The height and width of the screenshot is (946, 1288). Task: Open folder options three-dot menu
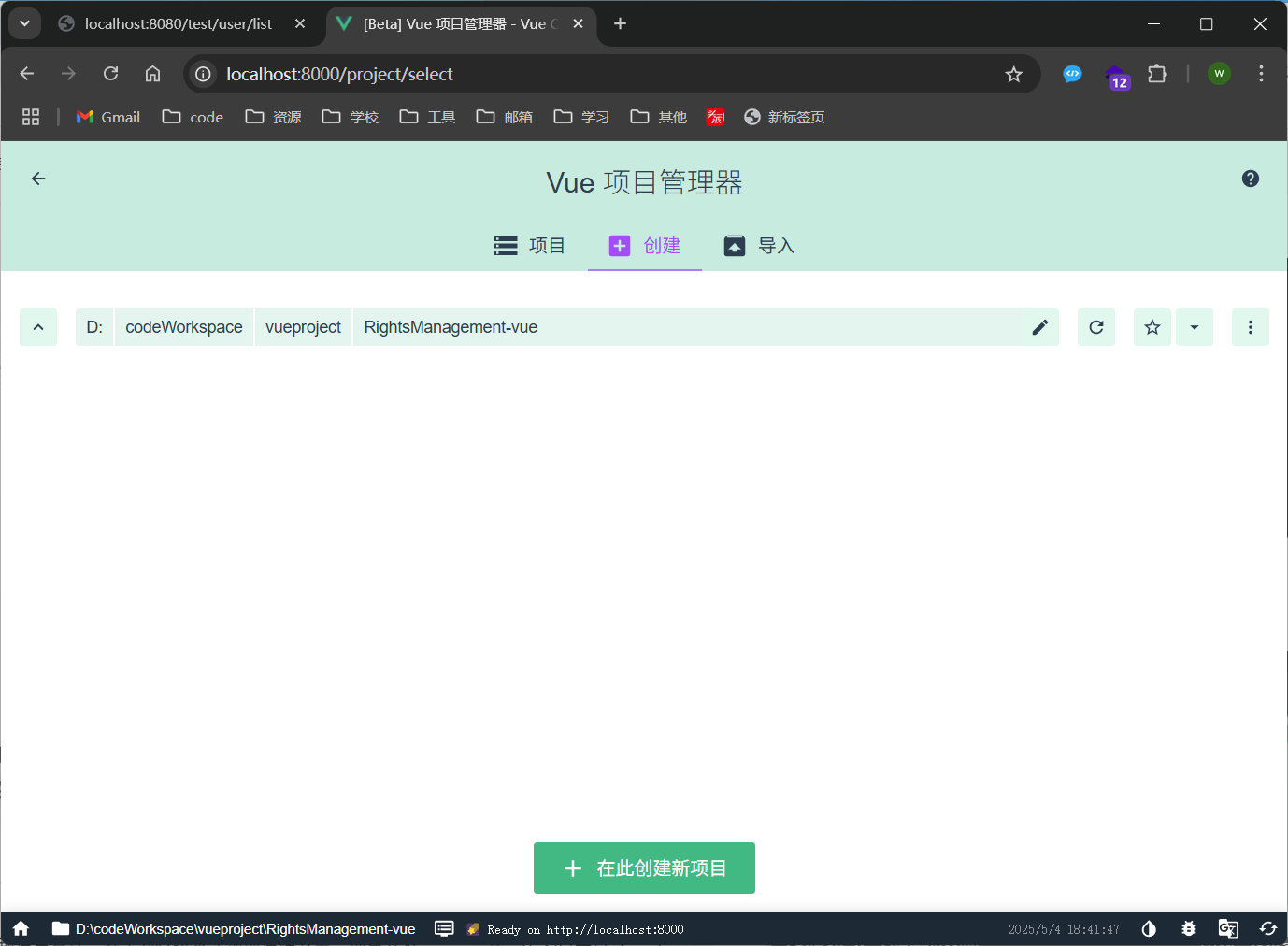(x=1251, y=327)
